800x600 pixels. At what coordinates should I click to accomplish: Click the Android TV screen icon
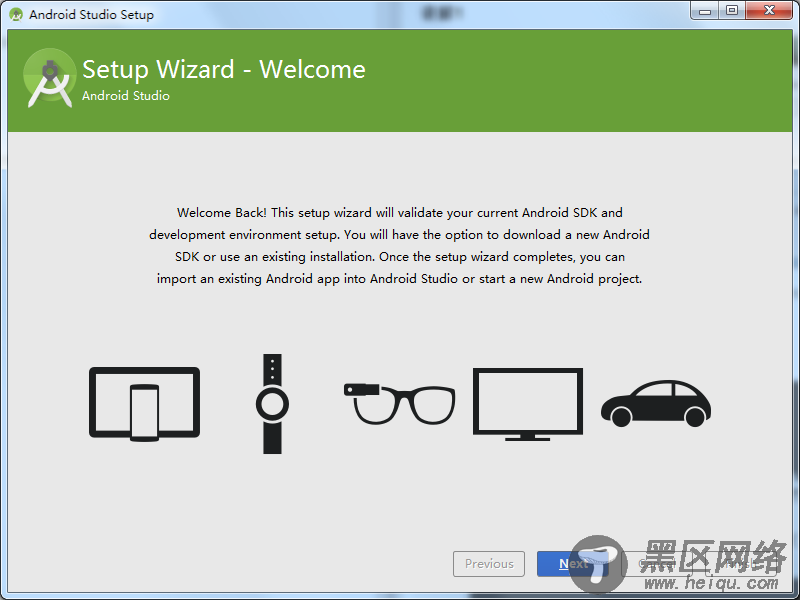pos(528,404)
